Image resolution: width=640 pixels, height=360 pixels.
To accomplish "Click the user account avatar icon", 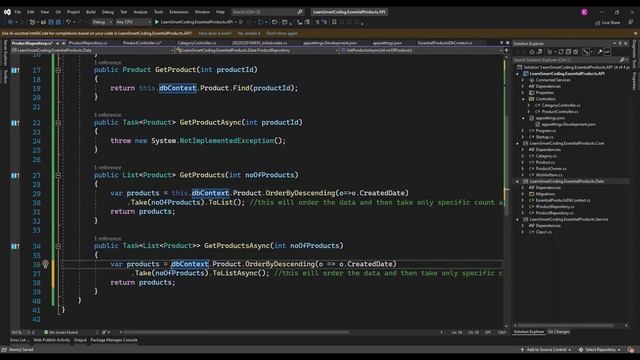I will (x=584, y=12).
